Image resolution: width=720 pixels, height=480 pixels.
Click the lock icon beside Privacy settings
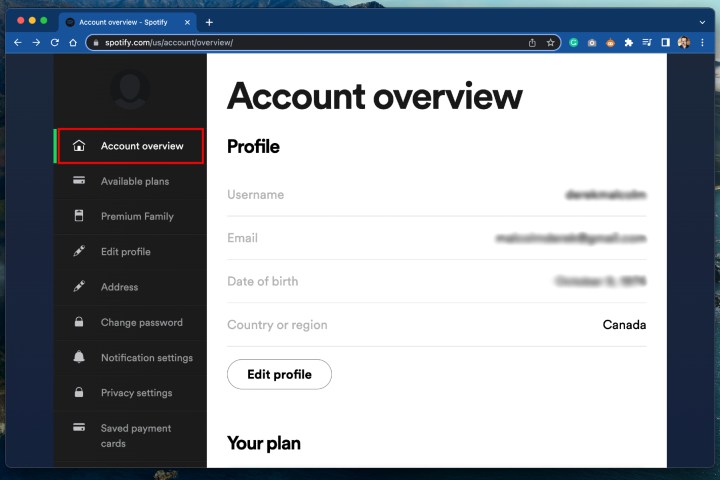coord(79,392)
